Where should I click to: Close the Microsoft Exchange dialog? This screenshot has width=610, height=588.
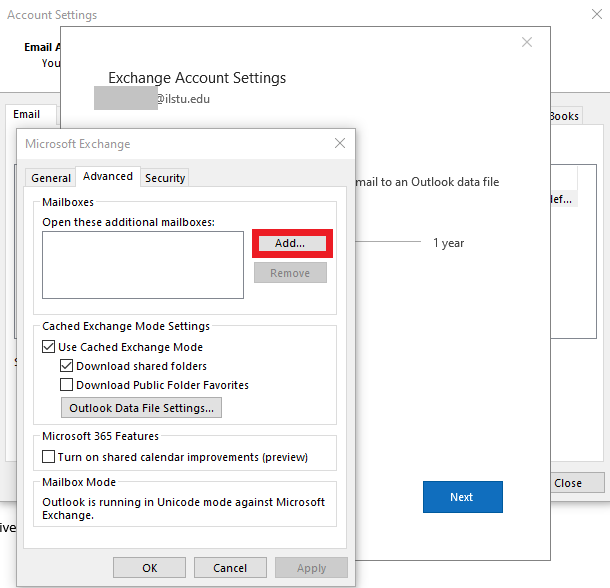click(340, 143)
